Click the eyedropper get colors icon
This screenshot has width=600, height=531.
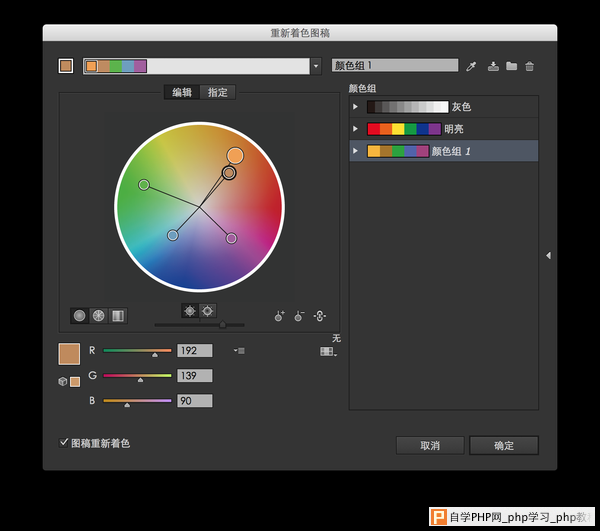pyautogui.click(x=471, y=66)
